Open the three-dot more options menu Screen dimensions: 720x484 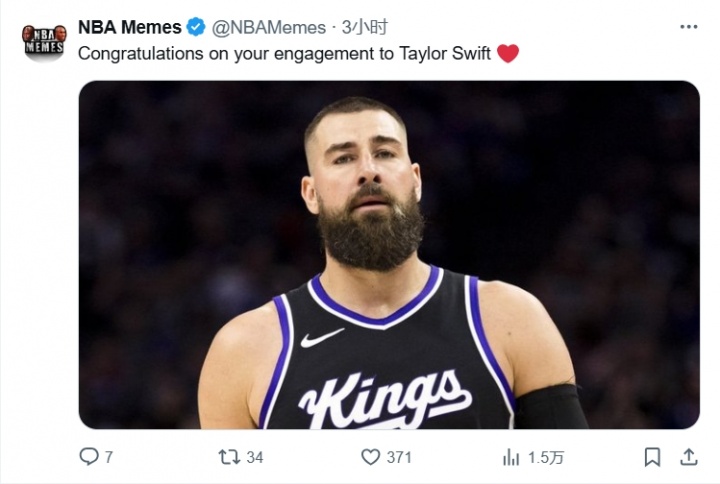click(x=688, y=27)
